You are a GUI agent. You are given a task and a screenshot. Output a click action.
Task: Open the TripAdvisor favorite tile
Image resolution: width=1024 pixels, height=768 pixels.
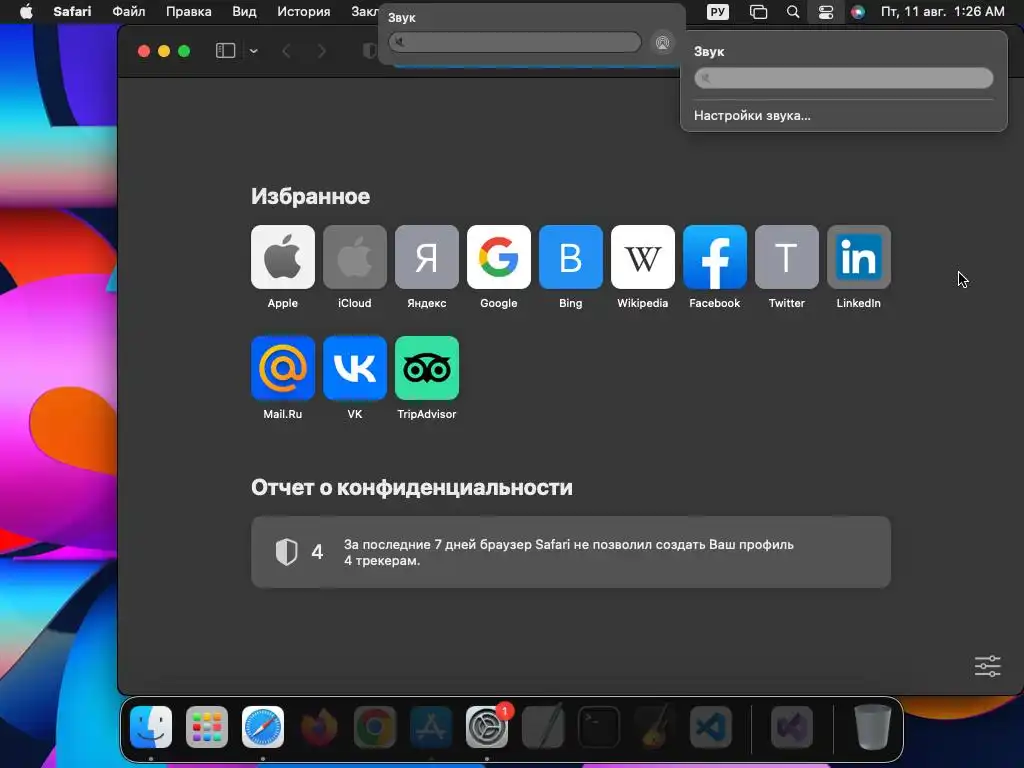(426, 368)
